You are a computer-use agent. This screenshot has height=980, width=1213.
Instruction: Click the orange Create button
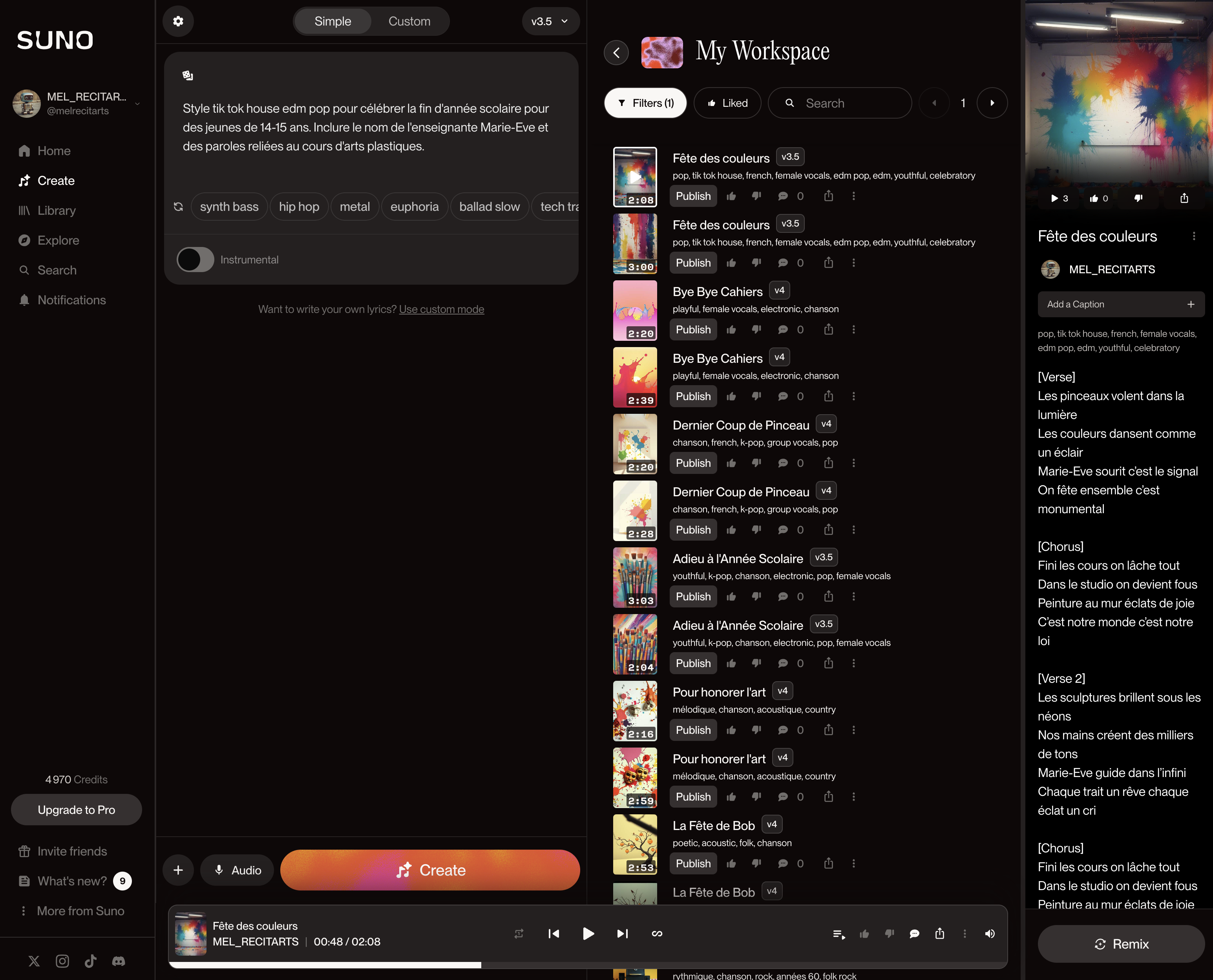coord(429,870)
